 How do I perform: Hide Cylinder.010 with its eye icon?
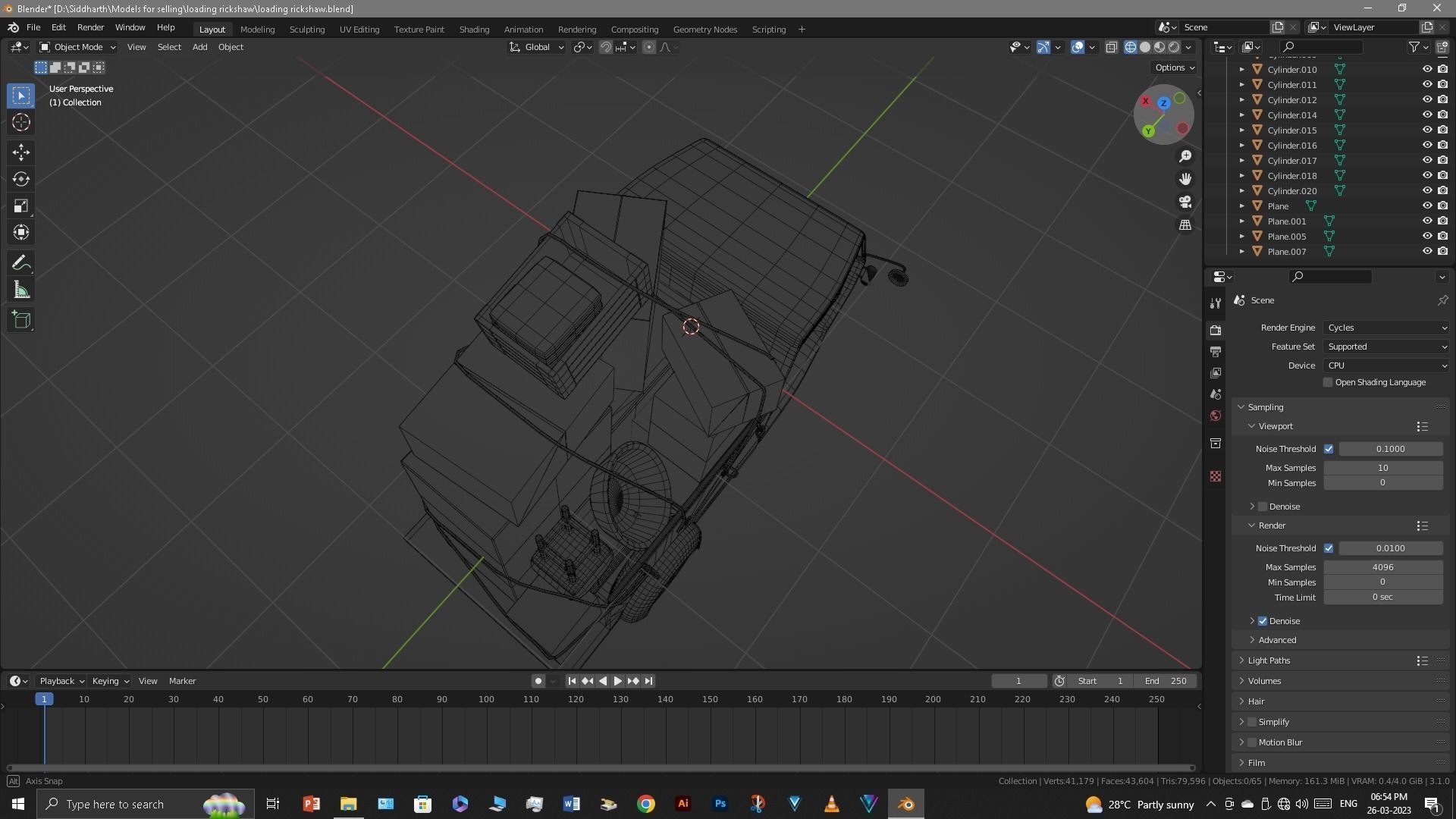(1427, 69)
